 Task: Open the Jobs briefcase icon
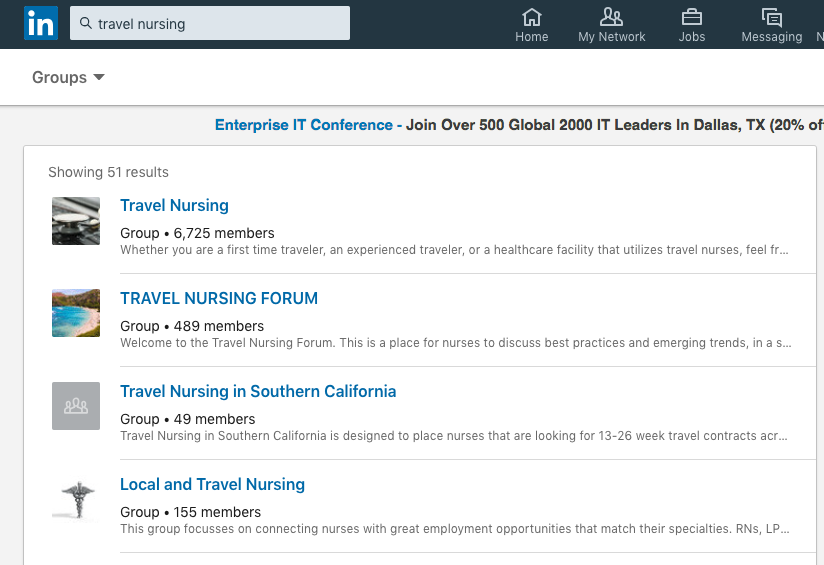[x=691, y=17]
